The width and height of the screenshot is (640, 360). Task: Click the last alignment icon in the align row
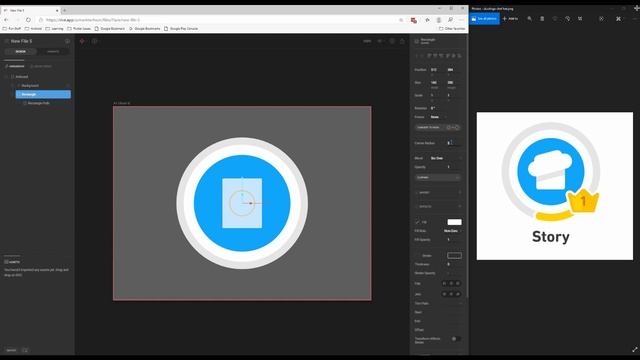click(459, 56)
